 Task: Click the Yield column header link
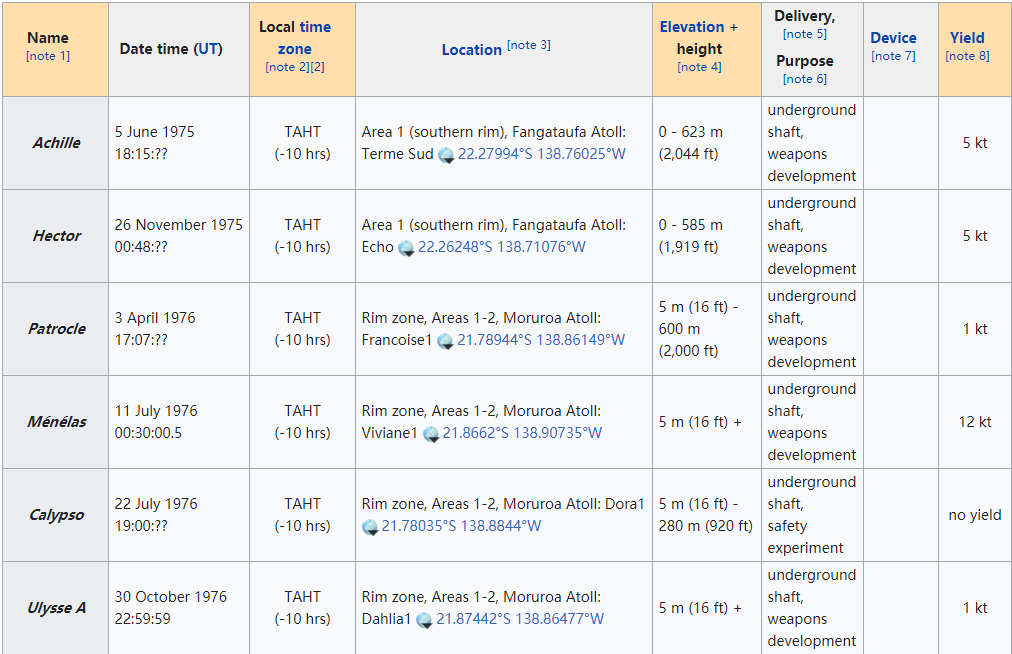pos(967,38)
